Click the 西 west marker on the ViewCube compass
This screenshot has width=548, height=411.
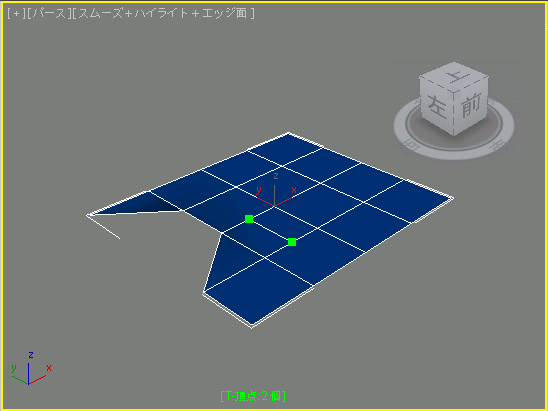(x=412, y=143)
